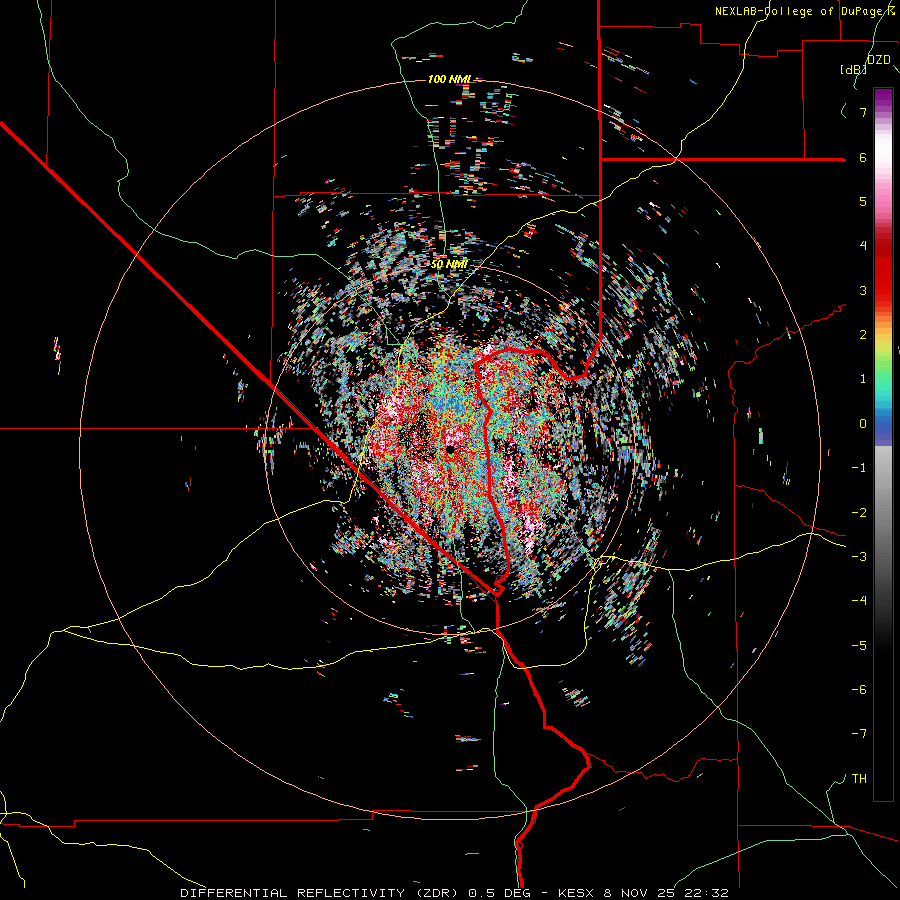Click the -2 dB scale value
Viewport: 900px width, 900px height.
(x=859, y=513)
